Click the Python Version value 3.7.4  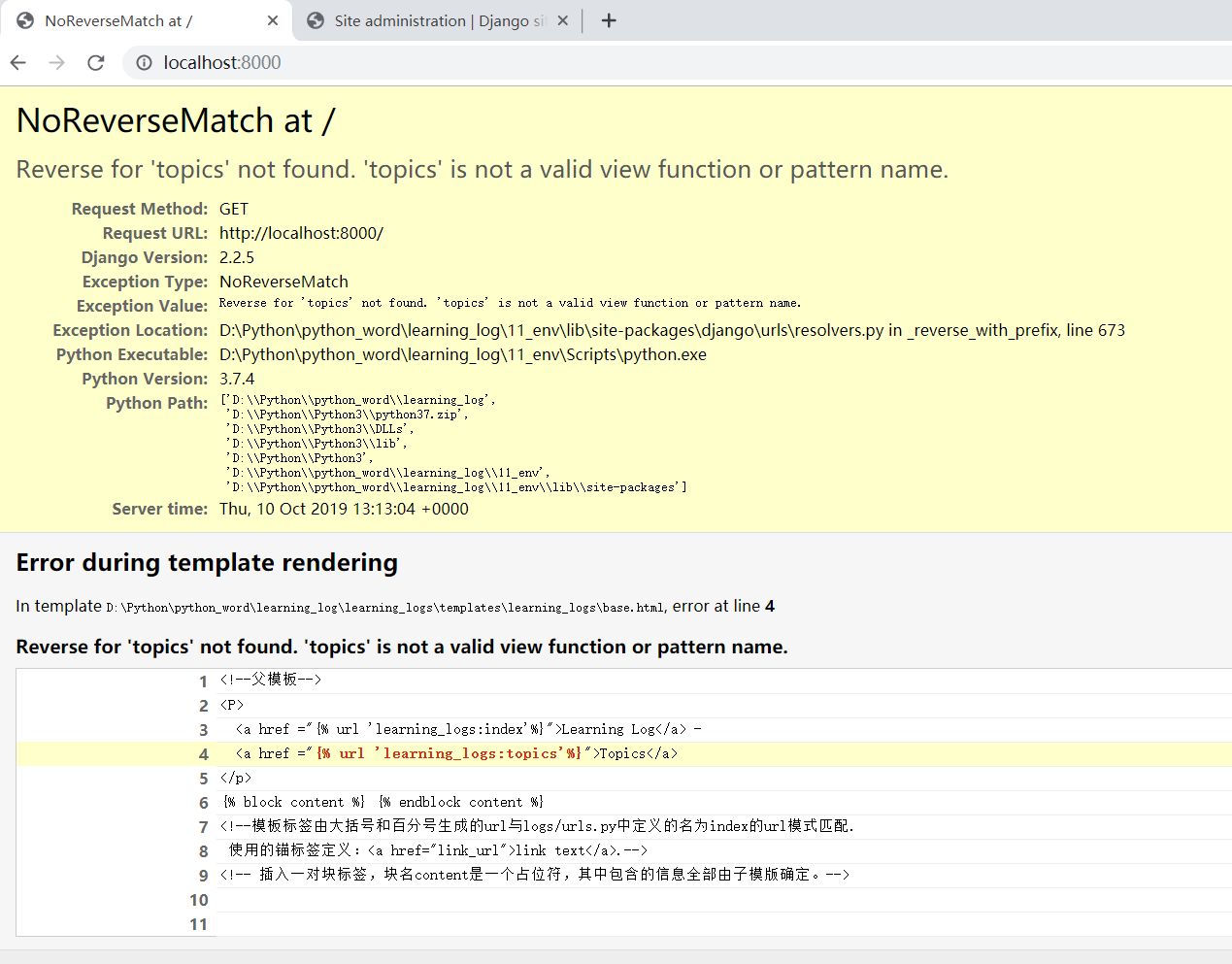(x=237, y=379)
